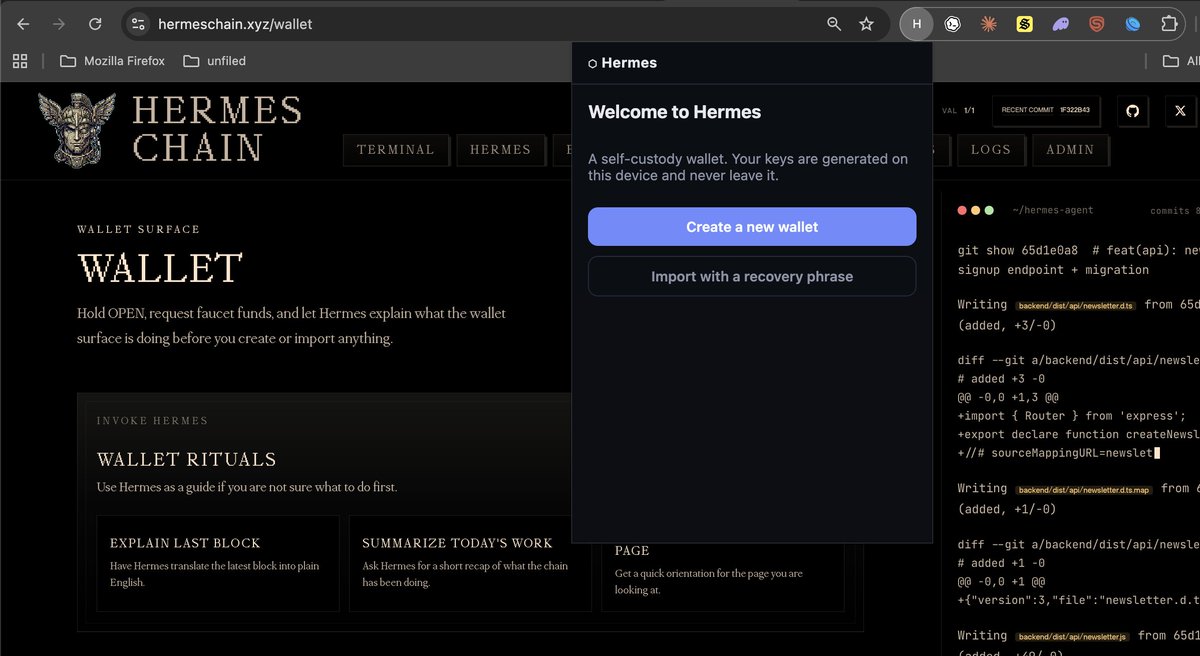The height and width of the screenshot is (656, 1200).
Task: Click the RECENT COMMIT 1F322B43 badge
Action: click(1045, 111)
